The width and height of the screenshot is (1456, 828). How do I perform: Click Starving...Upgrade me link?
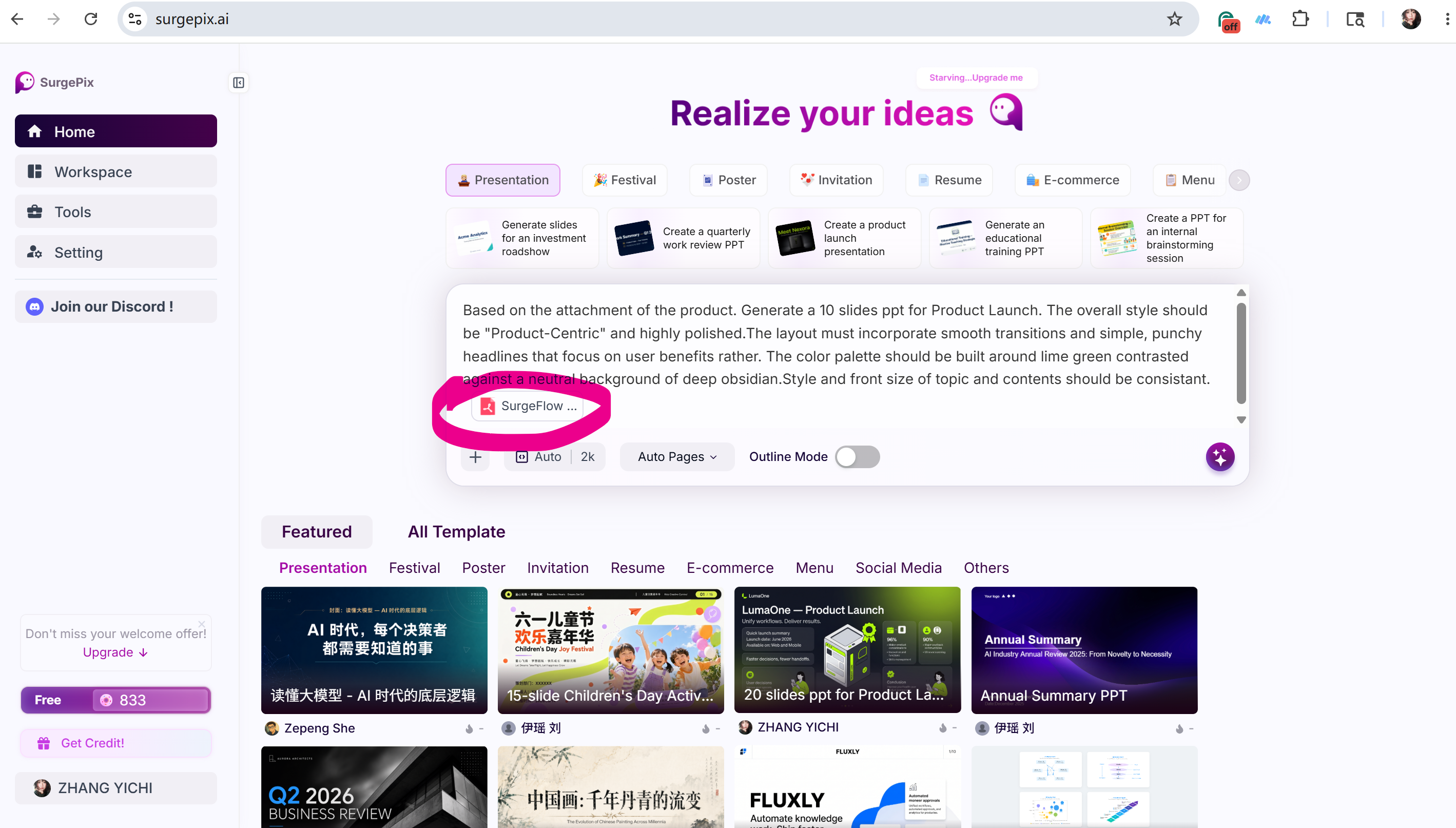pos(976,78)
